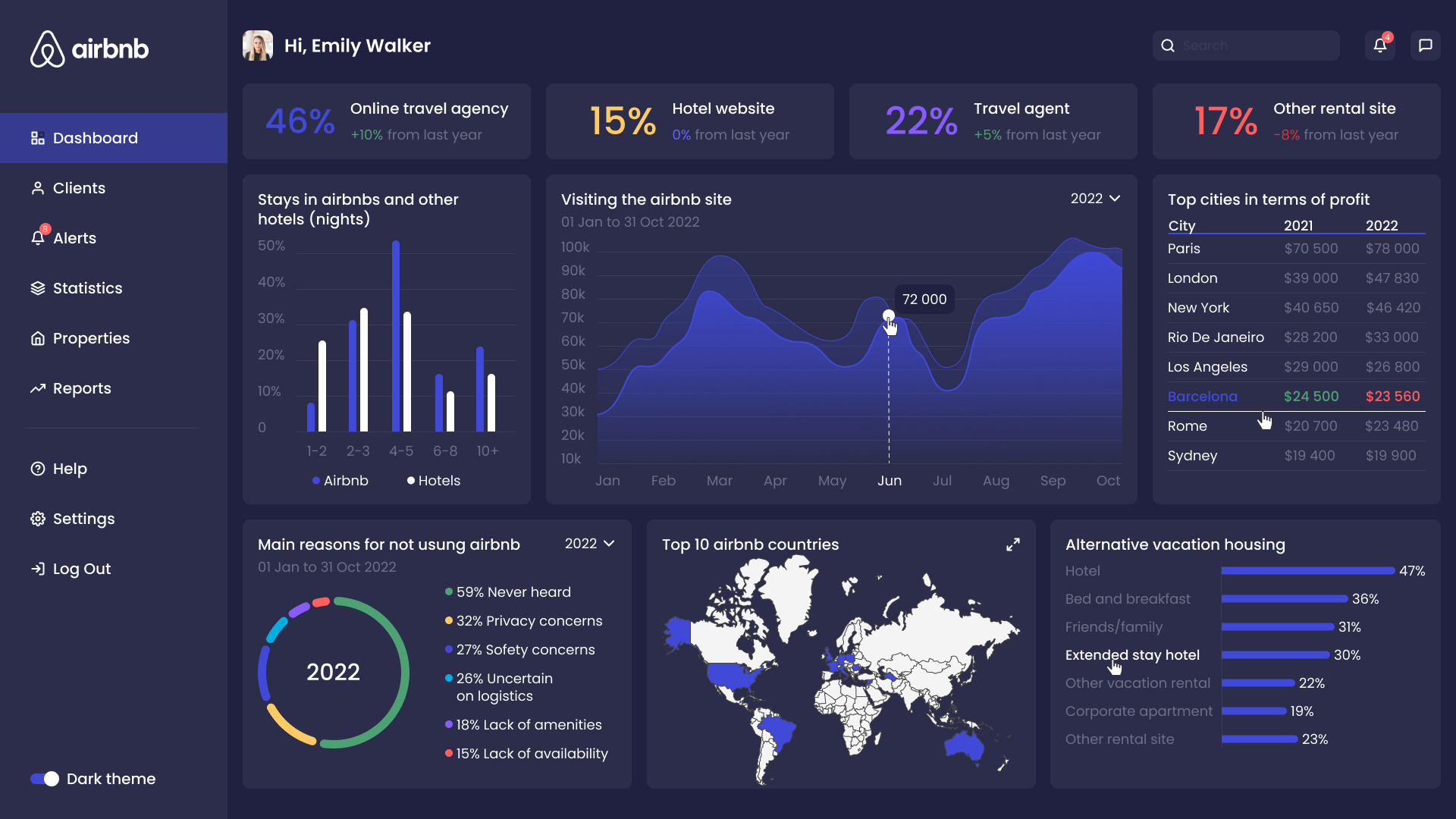This screenshot has height=819, width=1456.
Task: Select the Jun label on the chart axis
Action: [890, 481]
